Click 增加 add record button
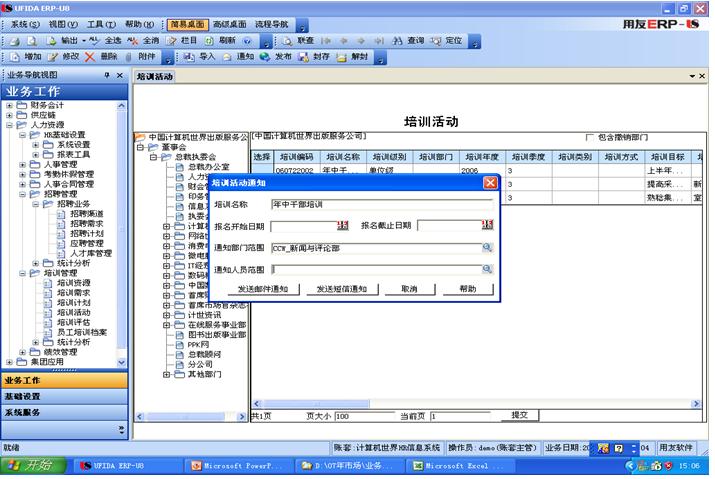Image resolution: width=715 pixels, height=479 pixels. click(26, 57)
